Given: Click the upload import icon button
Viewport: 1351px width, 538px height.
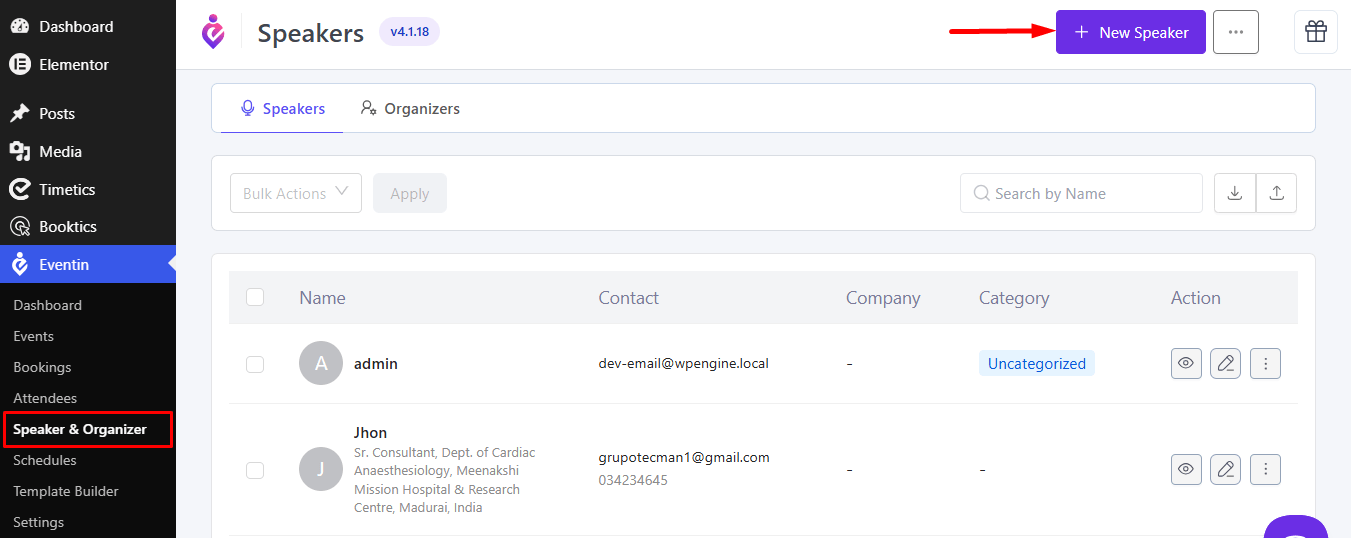Looking at the screenshot, I should (x=1276, y=193).
